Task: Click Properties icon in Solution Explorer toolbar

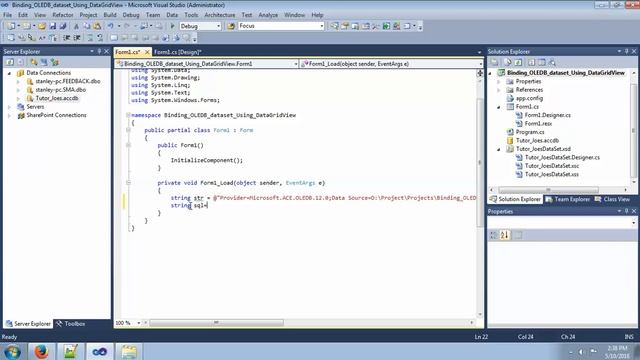Action: click(x=494, y=62)
